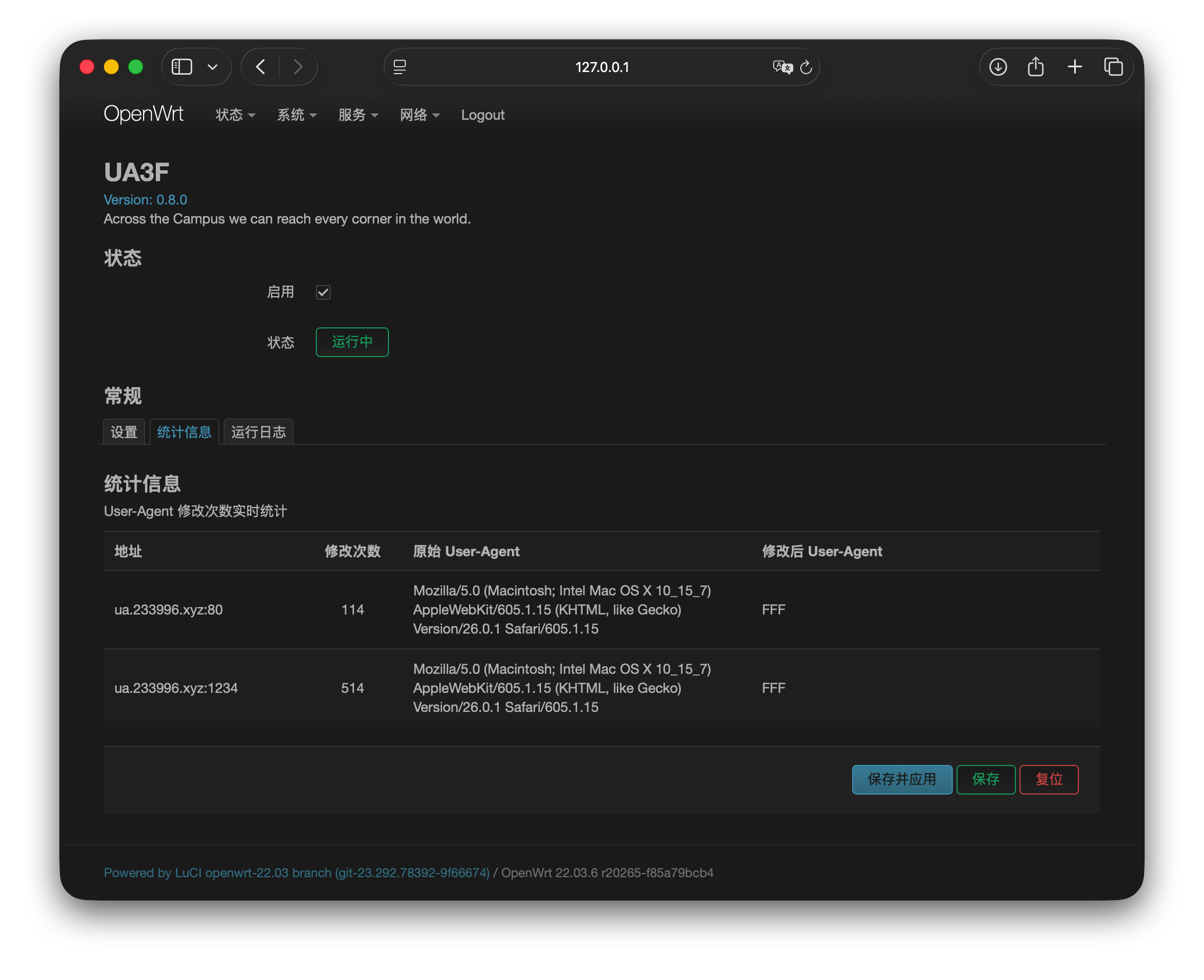
Task: Click the 保存并应用 button
Action: (901, 780)
